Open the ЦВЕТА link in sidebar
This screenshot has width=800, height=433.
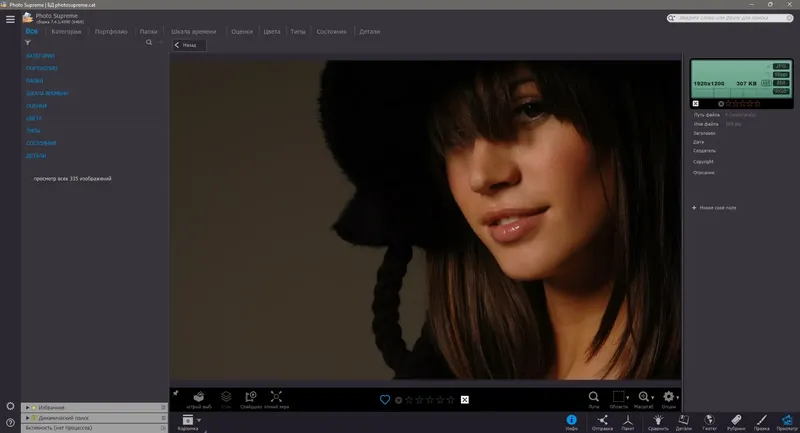coord(34,118)
